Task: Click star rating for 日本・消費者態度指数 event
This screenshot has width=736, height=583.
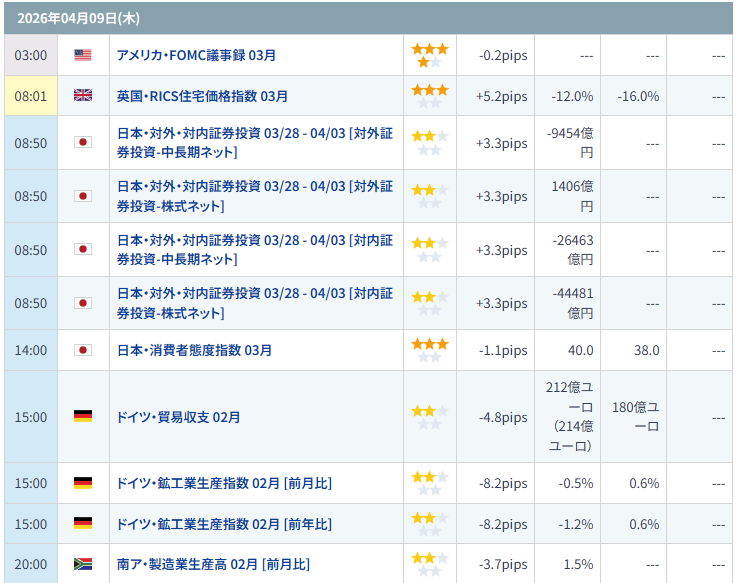Action: click(x=430, y=350)
